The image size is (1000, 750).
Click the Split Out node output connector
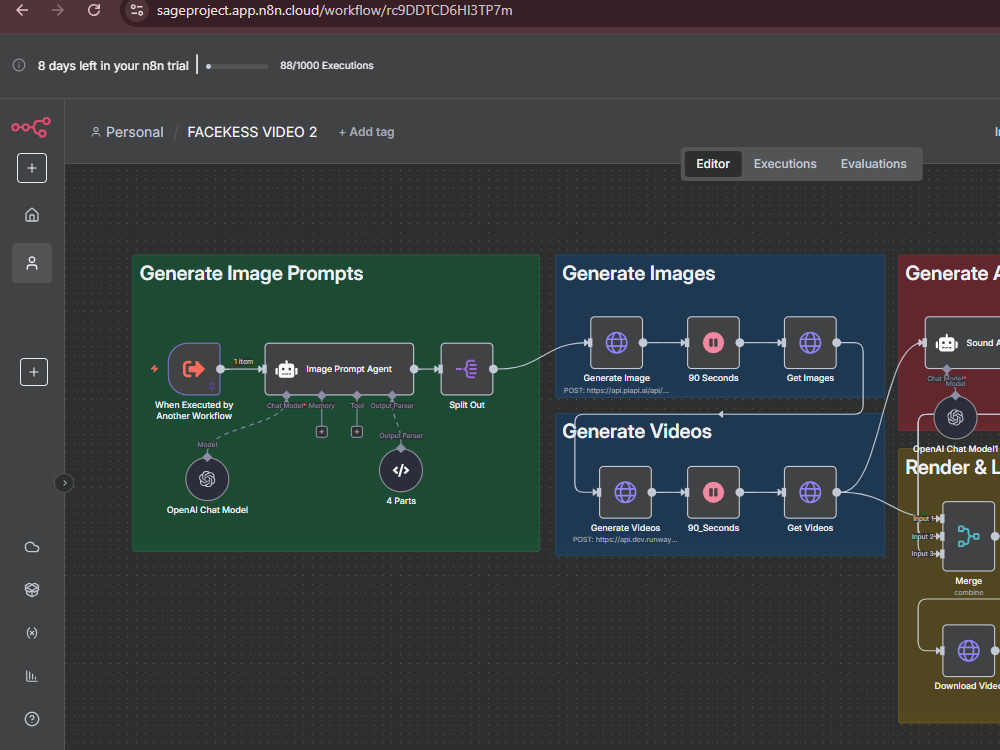click(x=493, y=369)
